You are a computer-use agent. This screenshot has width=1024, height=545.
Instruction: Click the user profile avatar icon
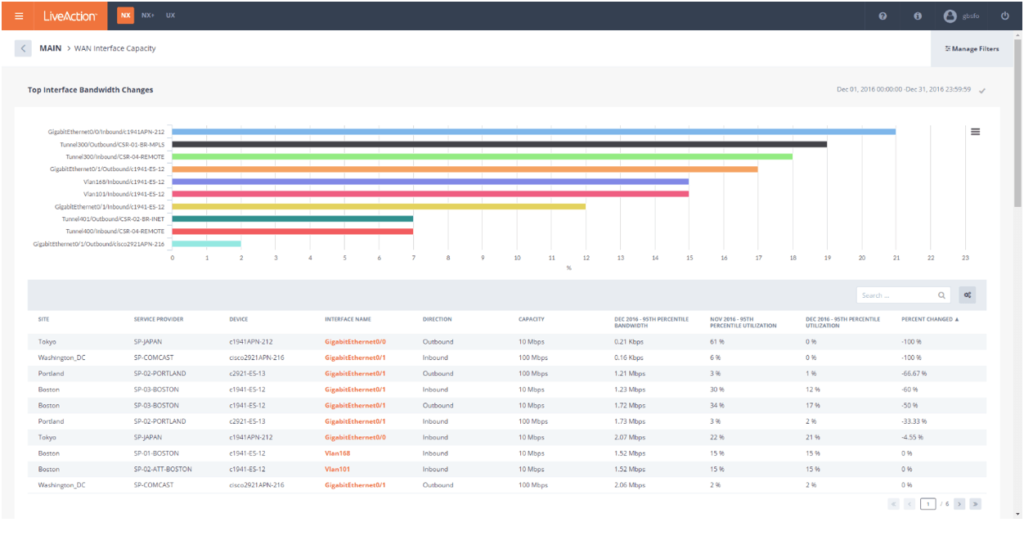coord(950,16)
